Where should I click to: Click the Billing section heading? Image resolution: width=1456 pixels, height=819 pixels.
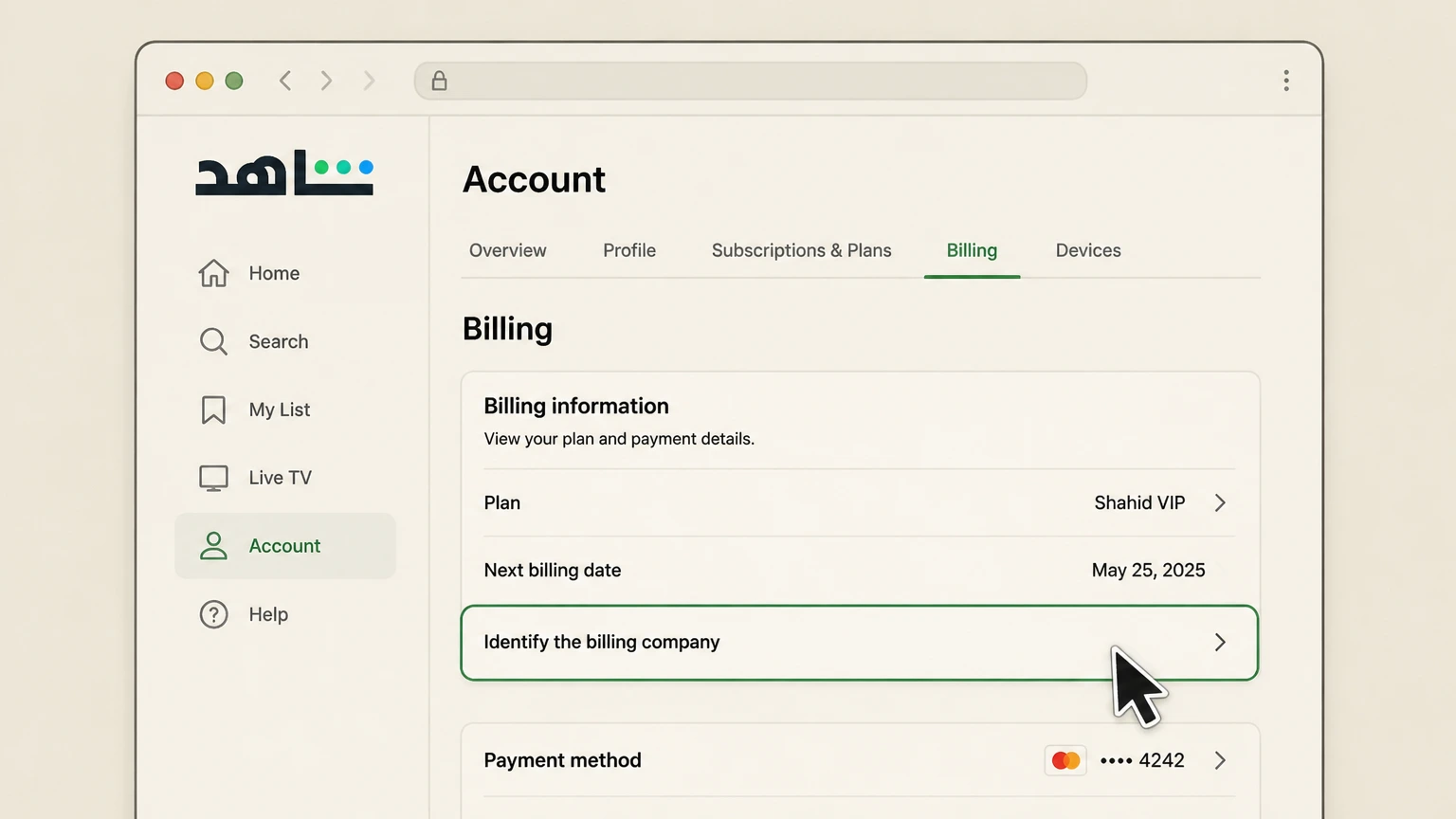(507, 329)
